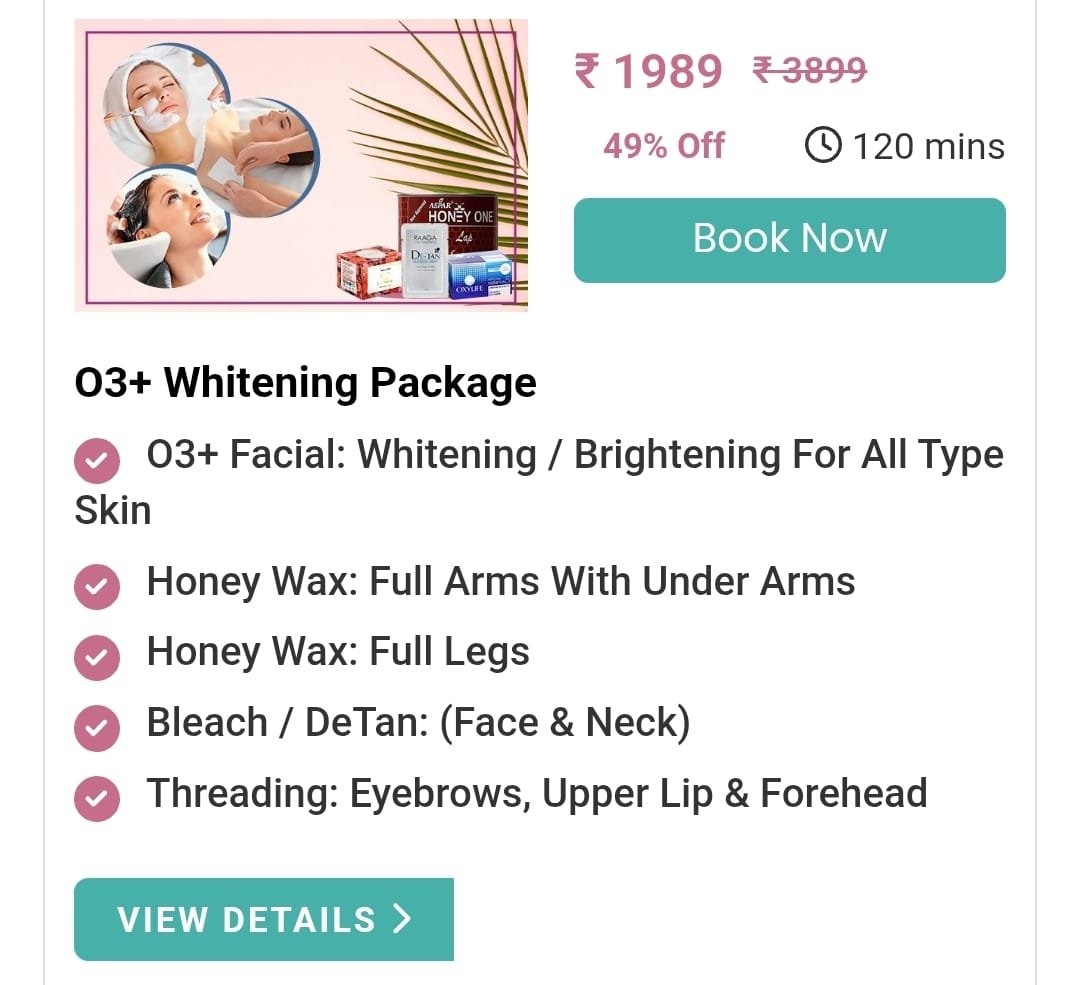Open View Details for the package
This screenshot has width=1080, height=985.
click(x=264, y=919)
